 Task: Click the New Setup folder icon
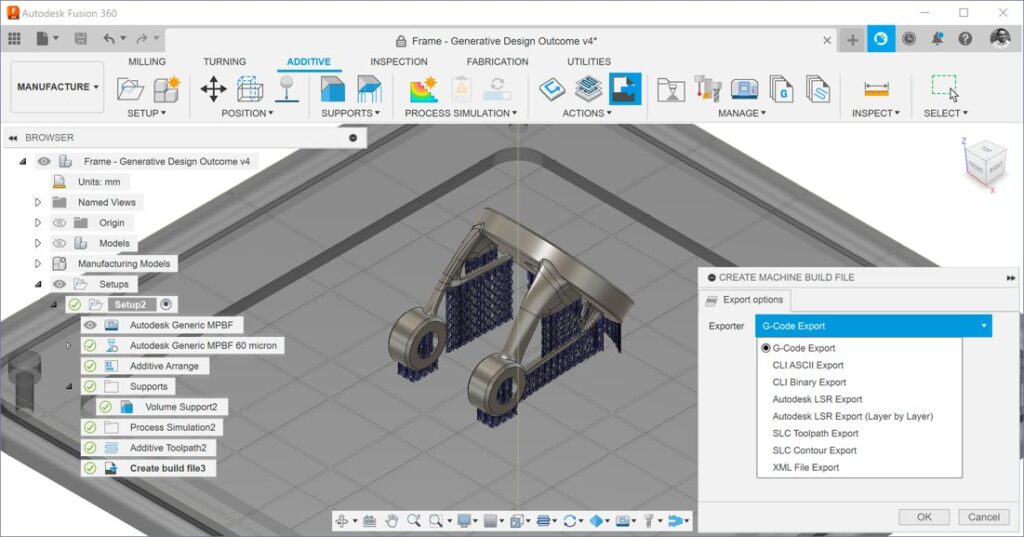click(x=130, y=89)
